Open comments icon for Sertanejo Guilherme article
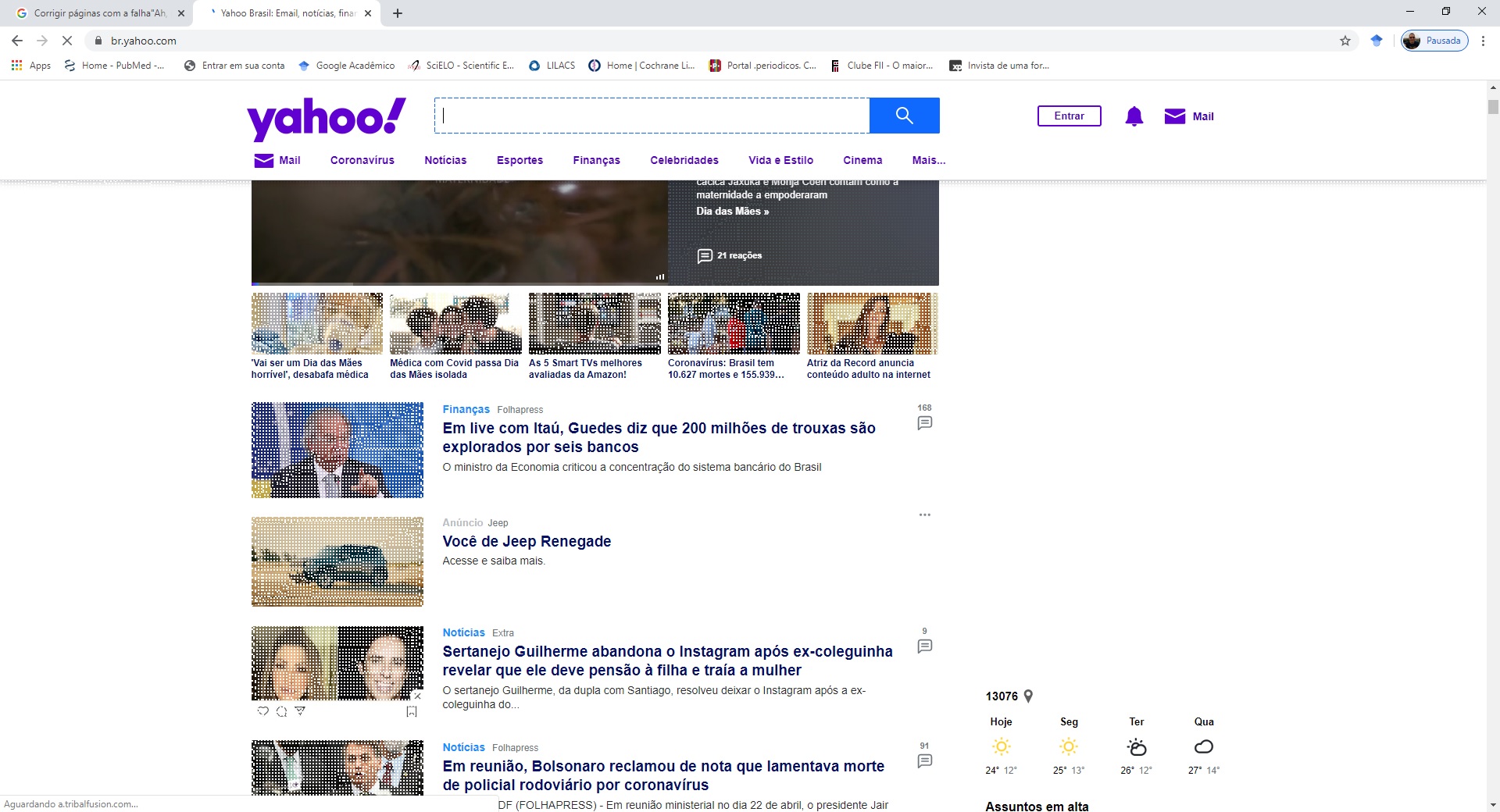 [924, 646]
